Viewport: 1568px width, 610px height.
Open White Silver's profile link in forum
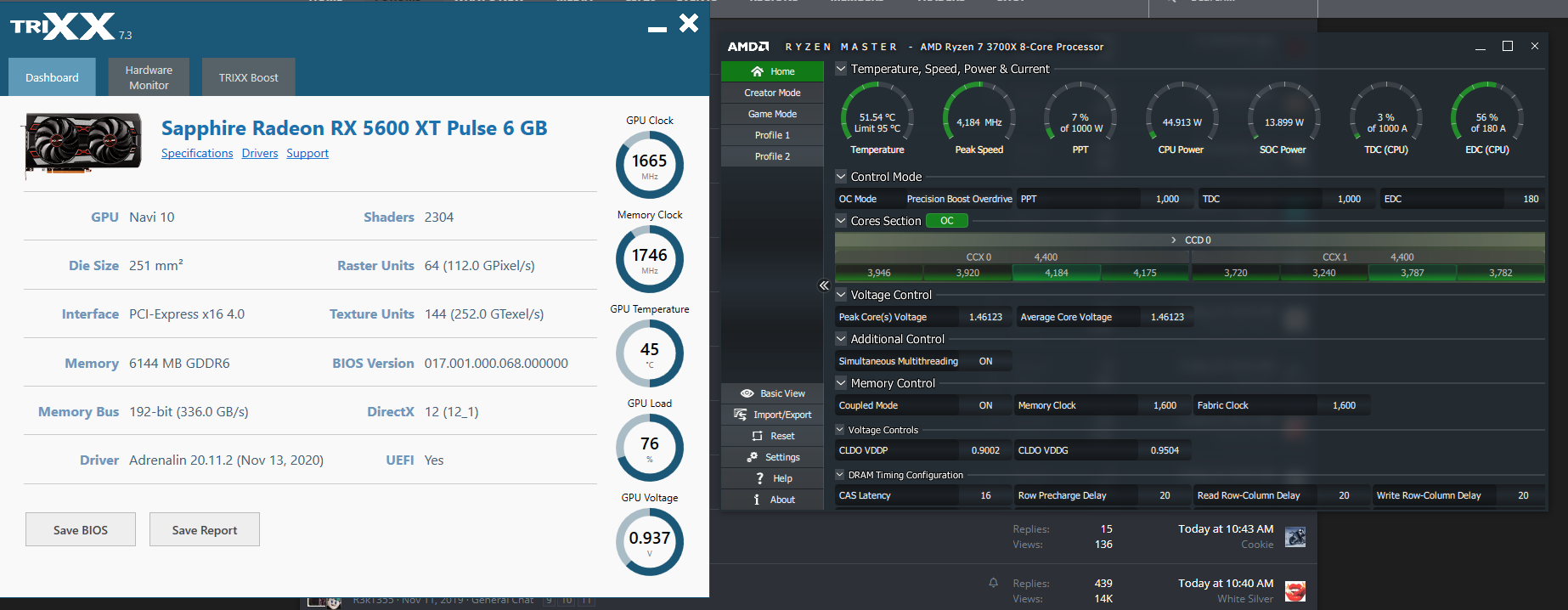[x=1245, y=599]
